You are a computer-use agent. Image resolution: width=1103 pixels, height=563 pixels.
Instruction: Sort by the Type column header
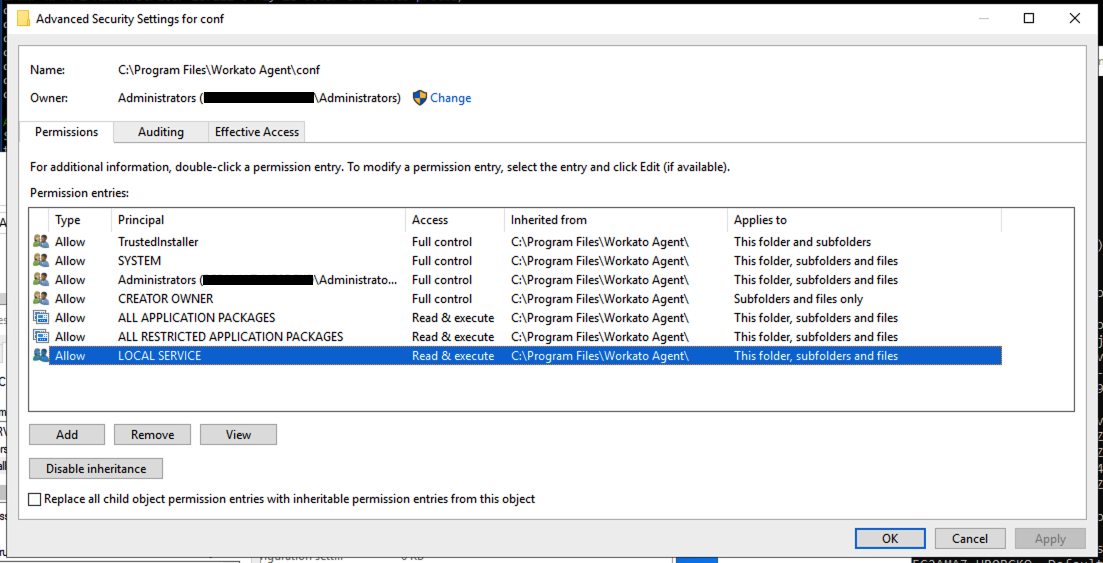pyautogui.click(x=80, y=220)
